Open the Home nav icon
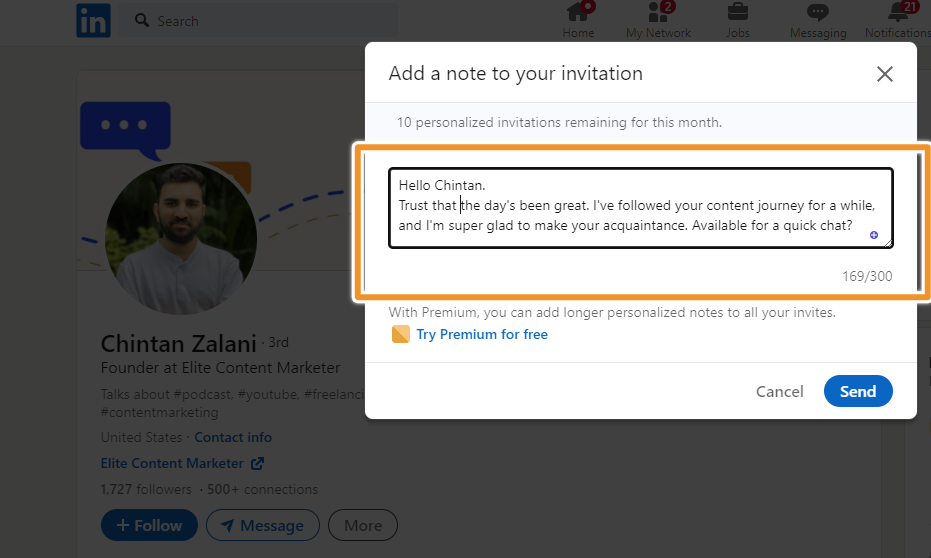Viewport: 931px width, 558px height. 578,12
